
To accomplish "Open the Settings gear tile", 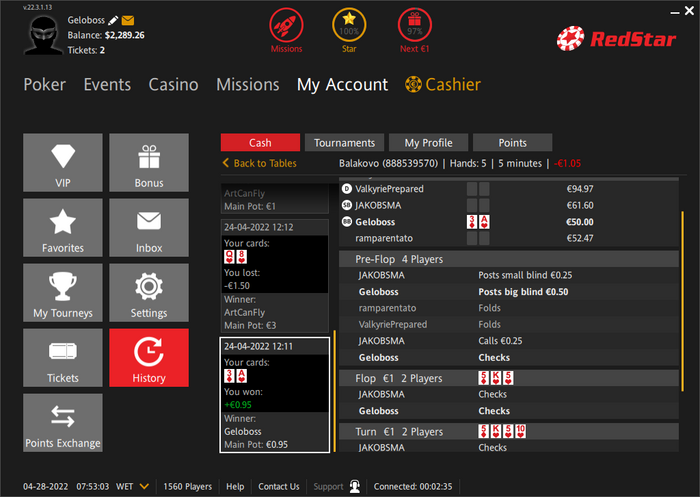I will (149, 292).
